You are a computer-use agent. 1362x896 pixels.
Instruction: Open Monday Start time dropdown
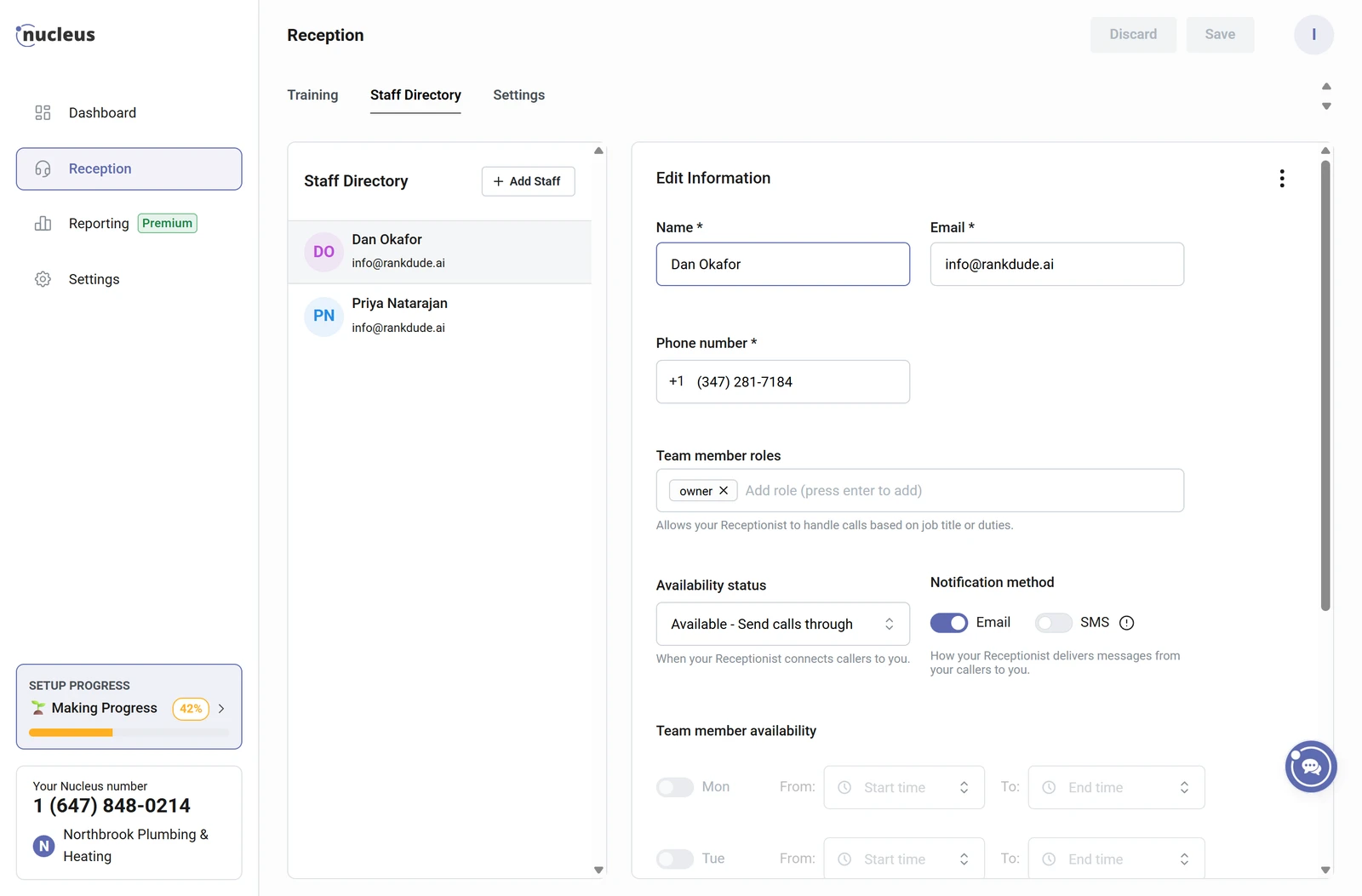[904, 788]
